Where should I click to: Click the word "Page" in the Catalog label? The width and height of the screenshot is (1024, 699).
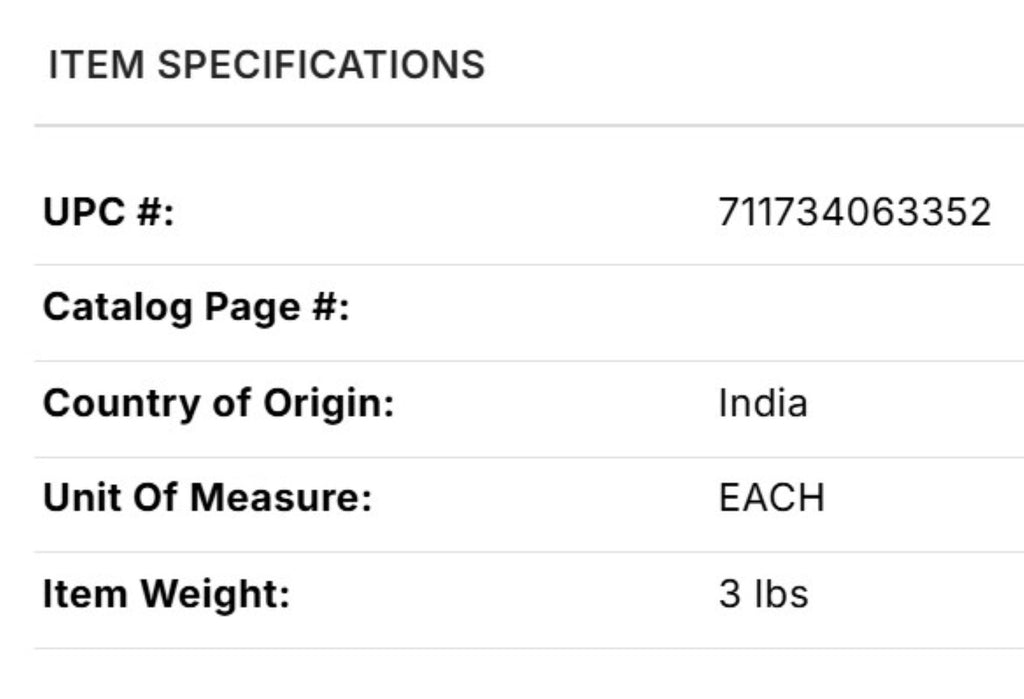246,307
